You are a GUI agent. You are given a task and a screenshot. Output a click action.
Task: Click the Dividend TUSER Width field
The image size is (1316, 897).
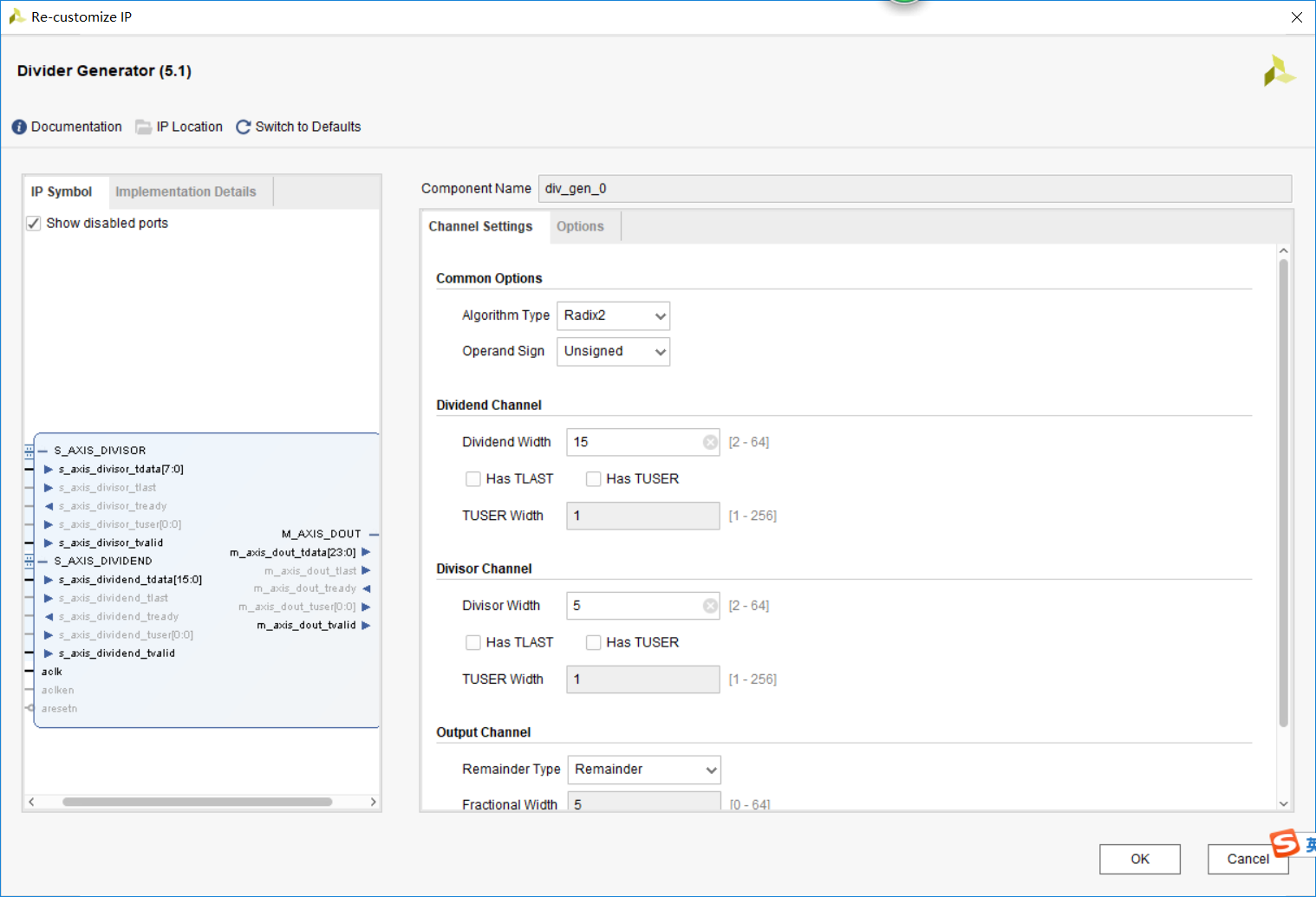[643, 516]
